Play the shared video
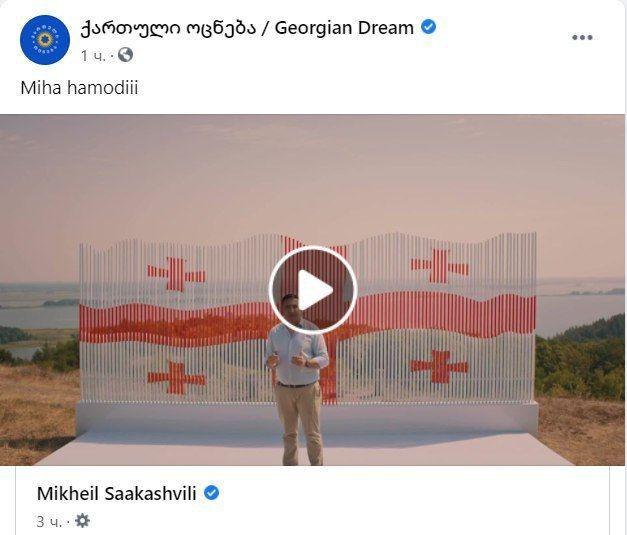This screenshot has width=627, height=535. click(313, 290)
